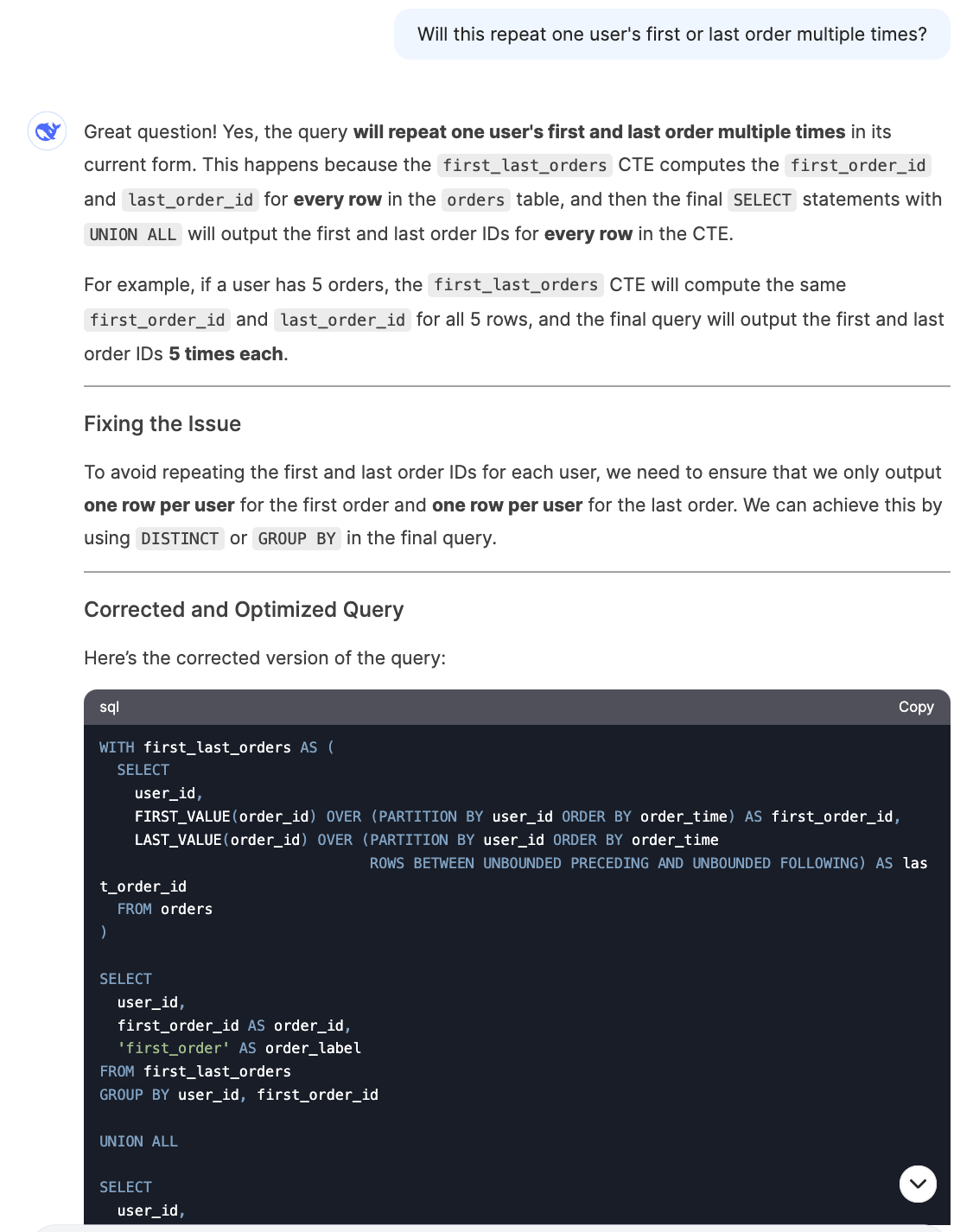This screenshot has width=973, height=1232.
Task: Click the "FROM orders" line in code block
Action: [164, 909]
